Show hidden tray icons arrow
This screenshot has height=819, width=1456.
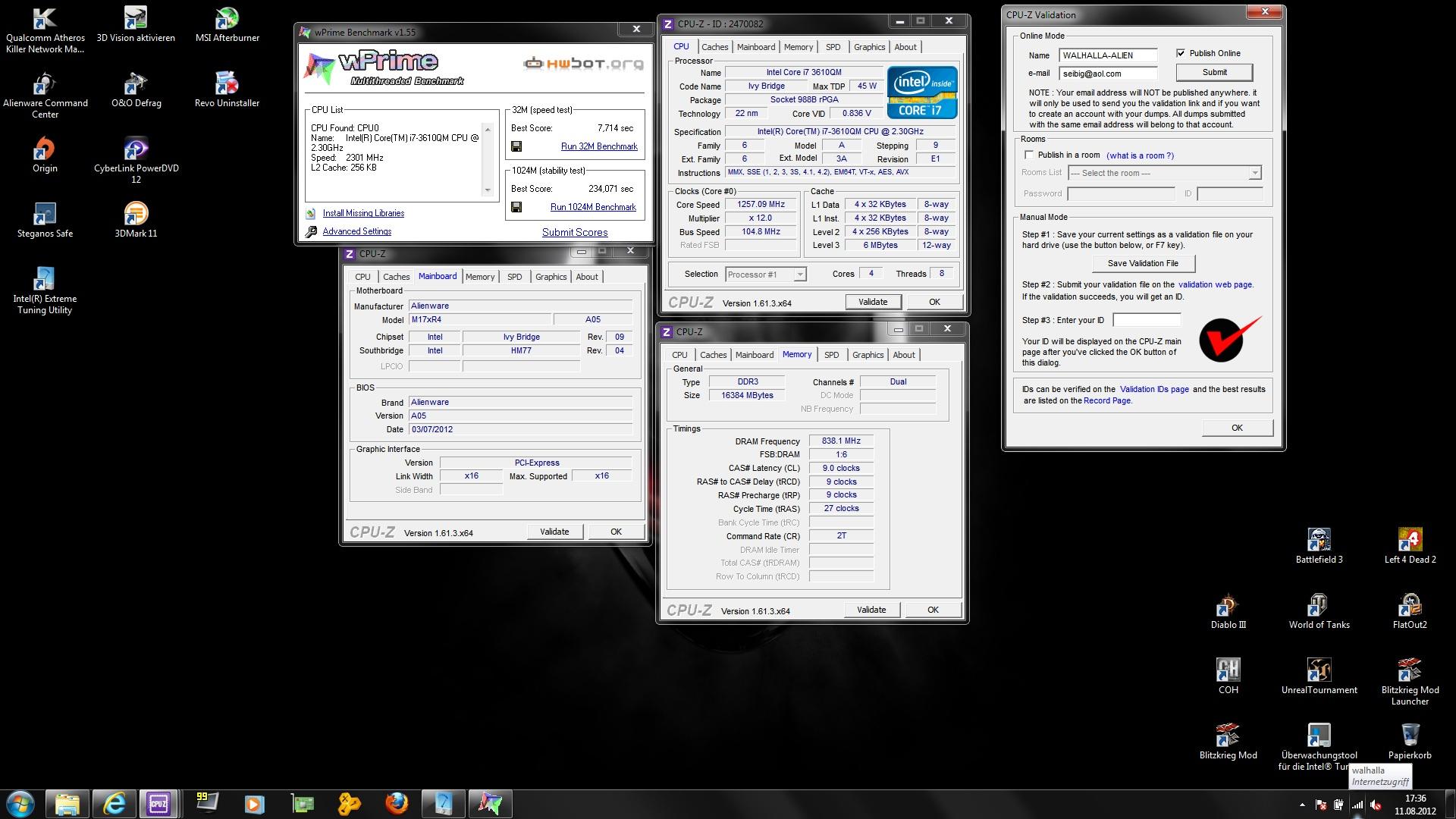(x=1302, y=805)
